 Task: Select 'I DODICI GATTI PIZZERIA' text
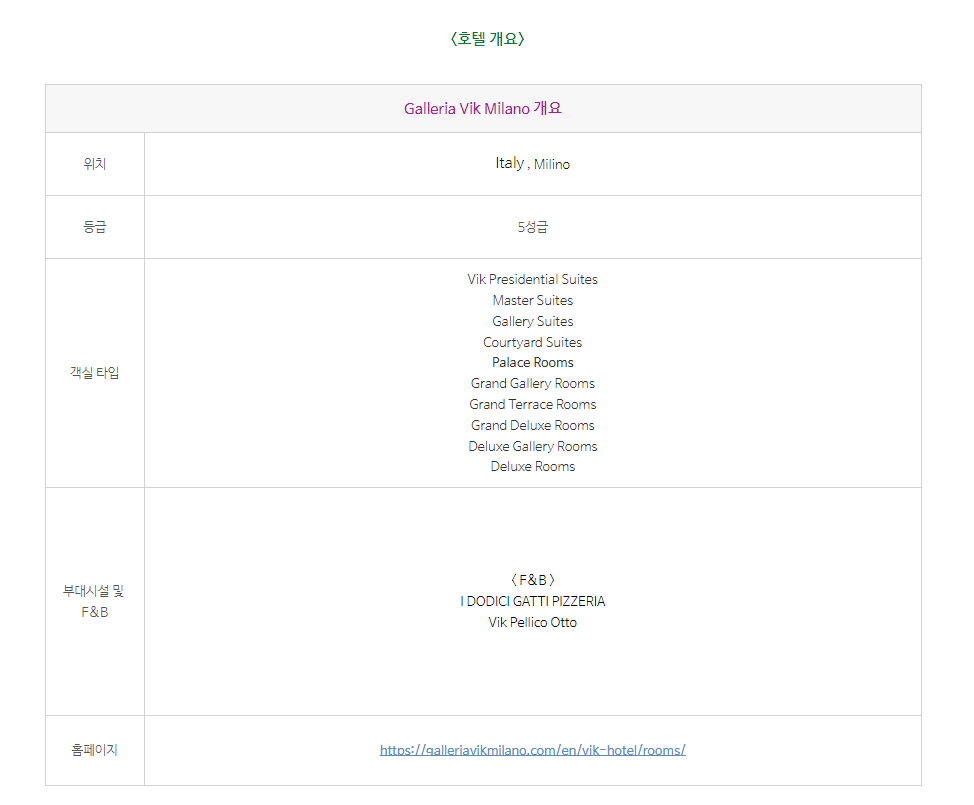click(532, 601)
